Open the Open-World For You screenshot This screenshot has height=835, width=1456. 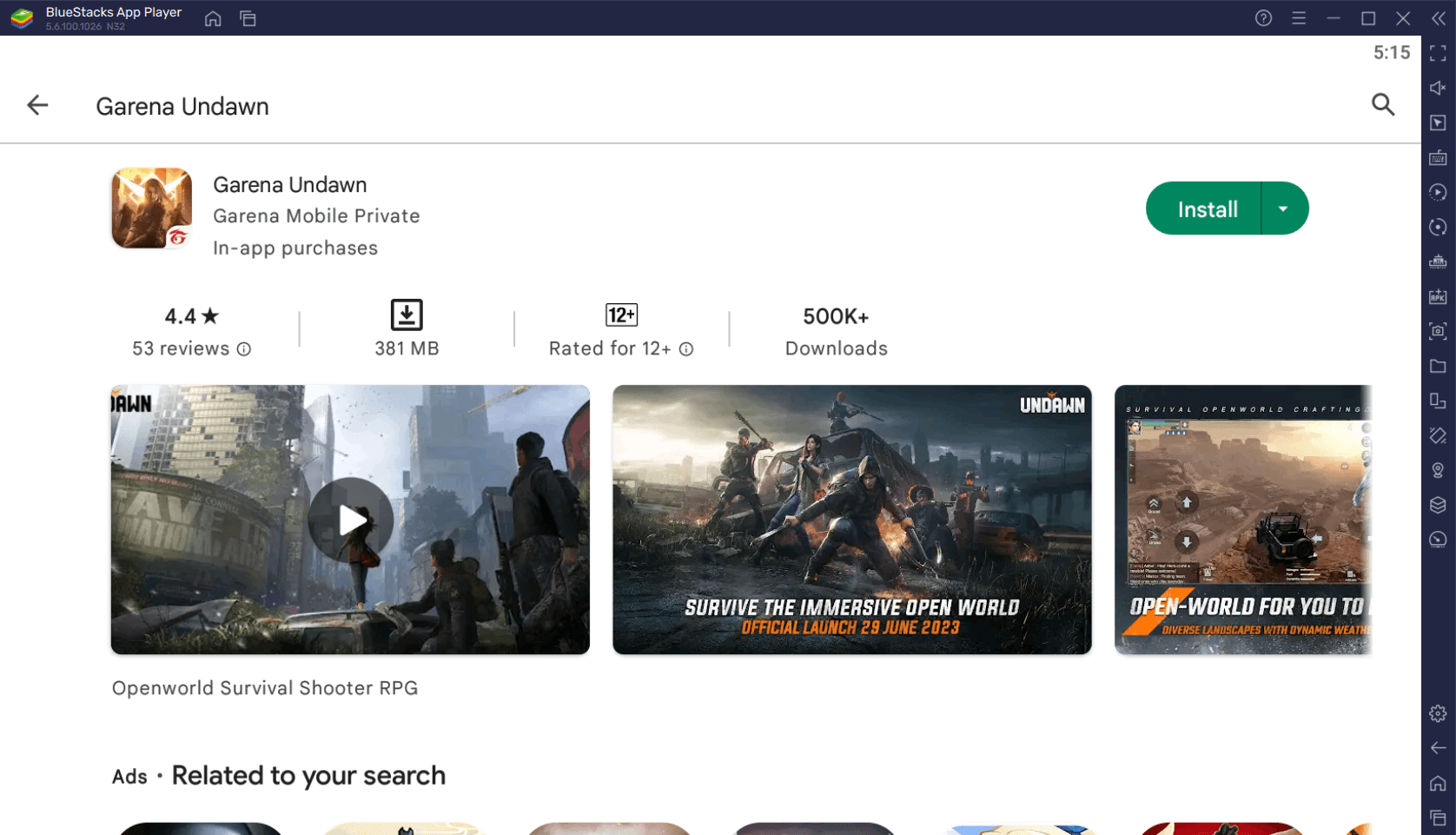point(1243,520)
